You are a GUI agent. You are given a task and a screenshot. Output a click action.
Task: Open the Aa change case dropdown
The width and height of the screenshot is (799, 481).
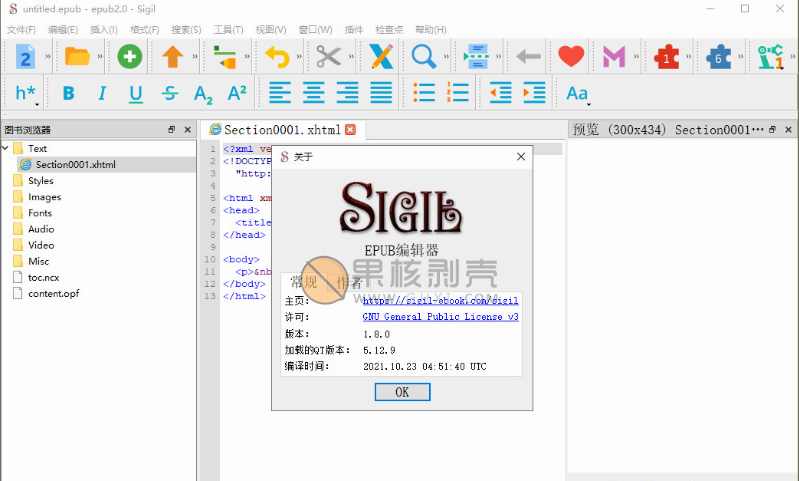point(578,94)
